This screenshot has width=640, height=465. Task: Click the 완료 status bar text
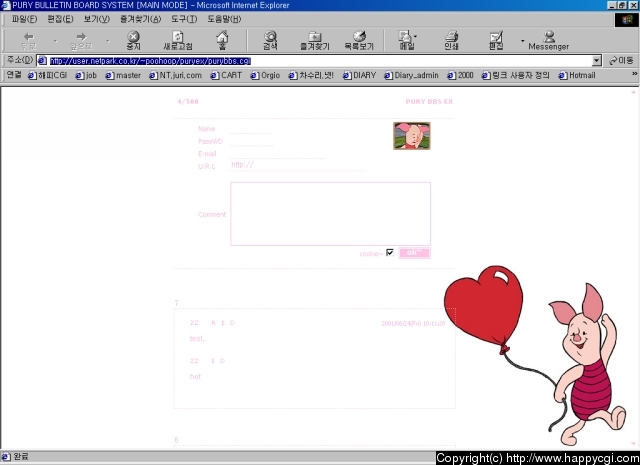click(21, 456)
